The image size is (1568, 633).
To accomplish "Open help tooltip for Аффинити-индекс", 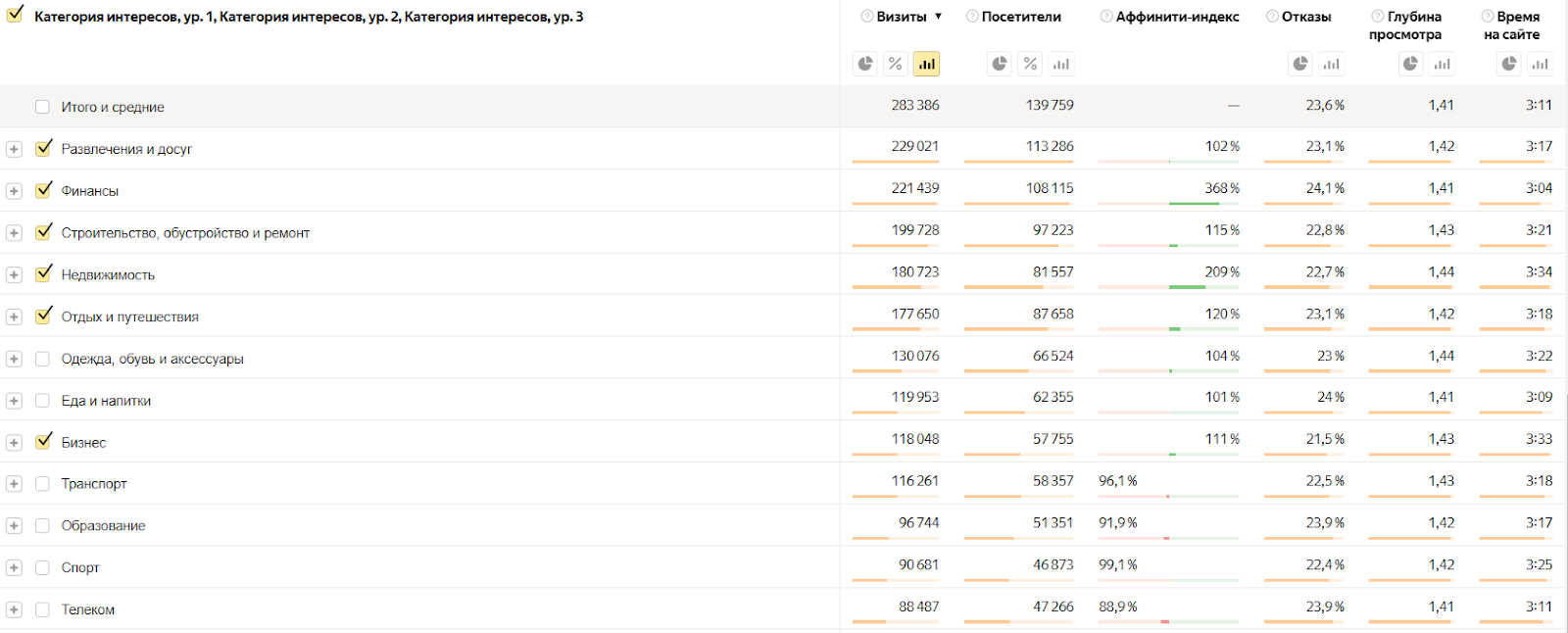I will point(1106,17).
